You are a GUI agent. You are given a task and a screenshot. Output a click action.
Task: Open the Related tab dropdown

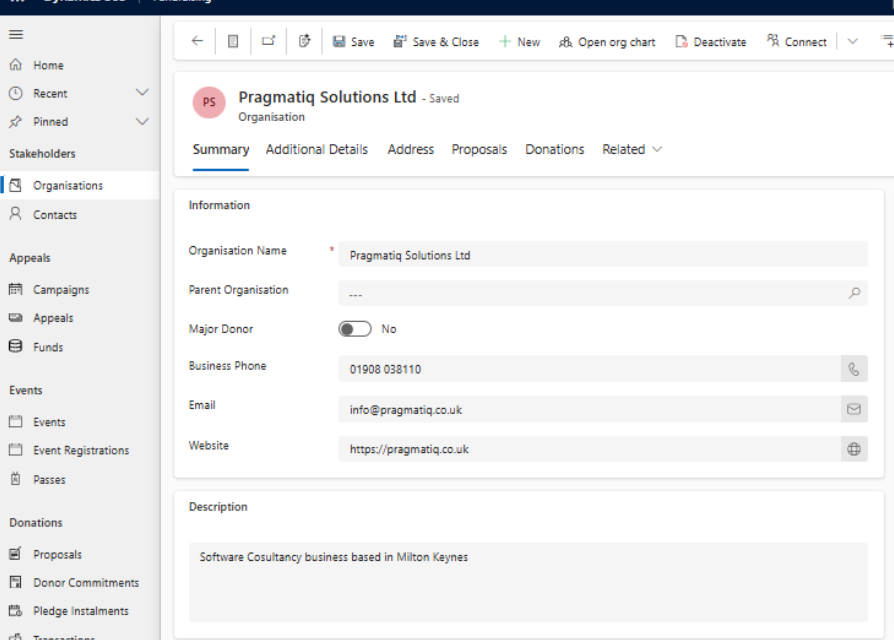tap(632, 149)
